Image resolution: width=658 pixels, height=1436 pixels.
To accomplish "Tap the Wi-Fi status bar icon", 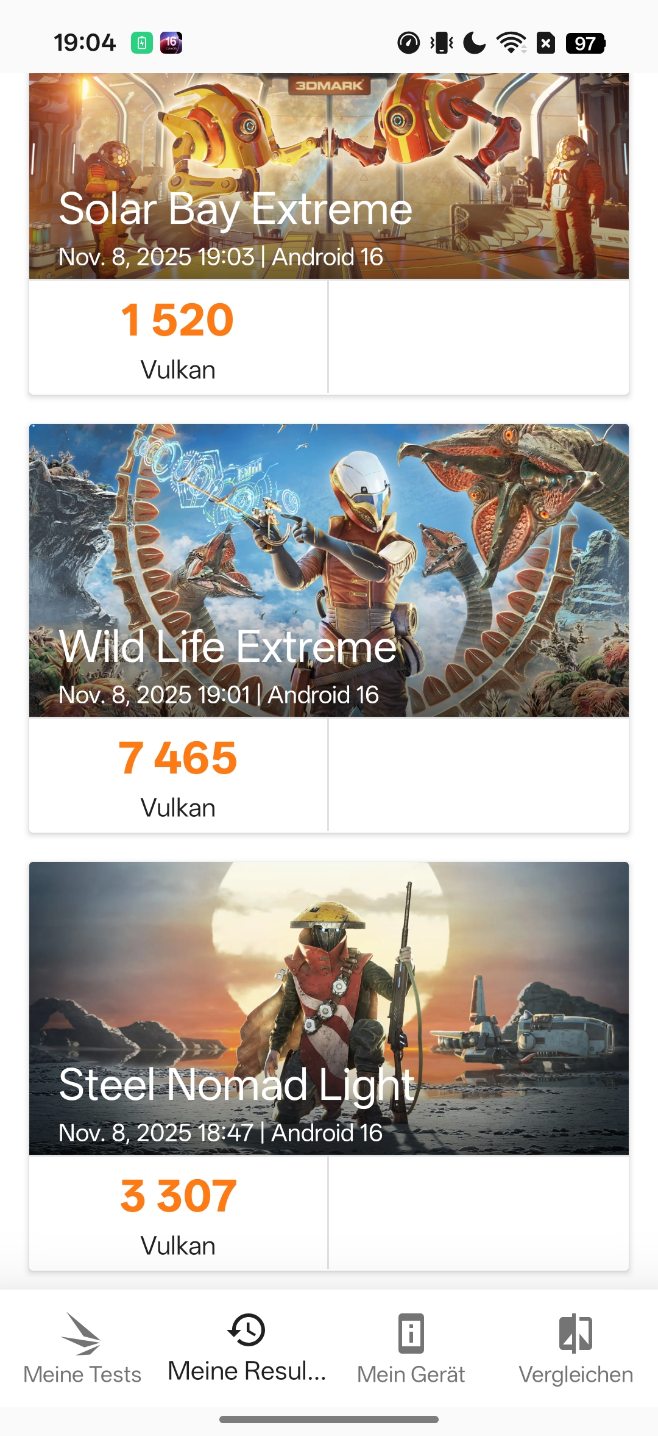I will tap(511, 43).
